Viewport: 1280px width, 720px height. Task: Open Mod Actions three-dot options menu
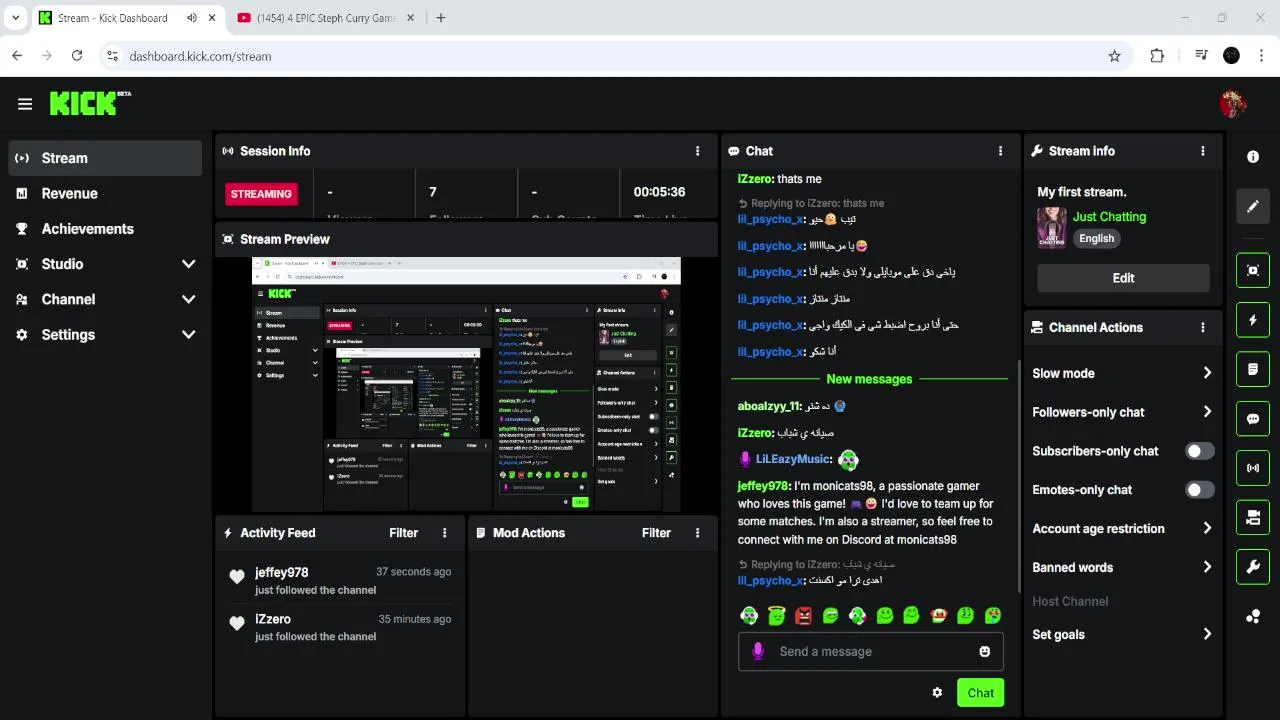697,533
